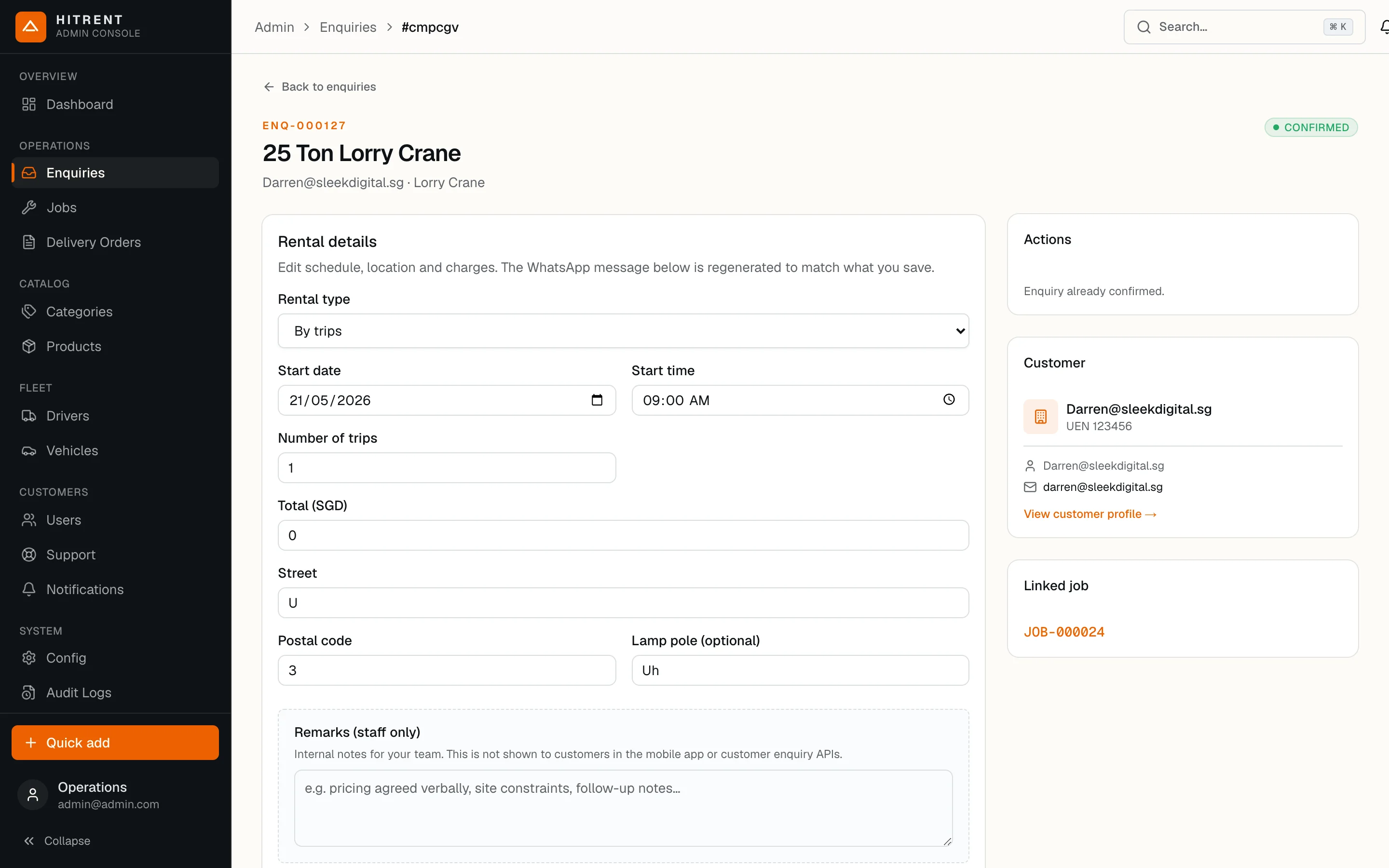Select Enquiries in the sidebar
Image resolution: width=1389 pixels, height=868 pixels.
point(115,173)
